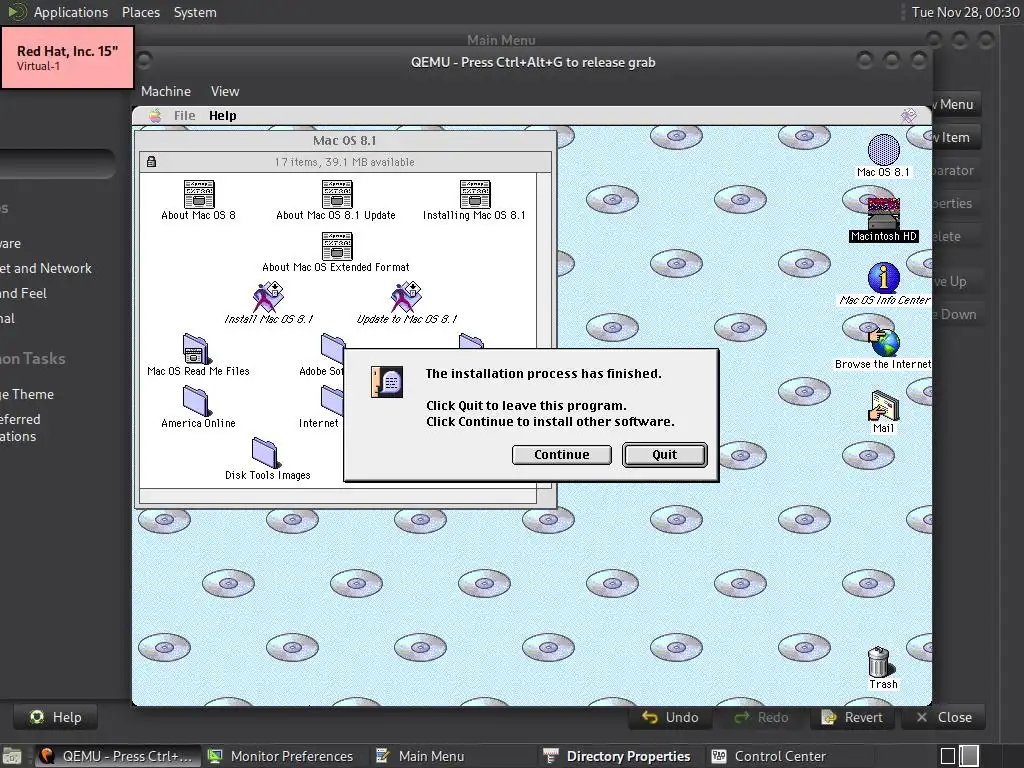1024x768 pixels.
Task: Click the Revert button in Main Menu window
Action: click(852, 717)
